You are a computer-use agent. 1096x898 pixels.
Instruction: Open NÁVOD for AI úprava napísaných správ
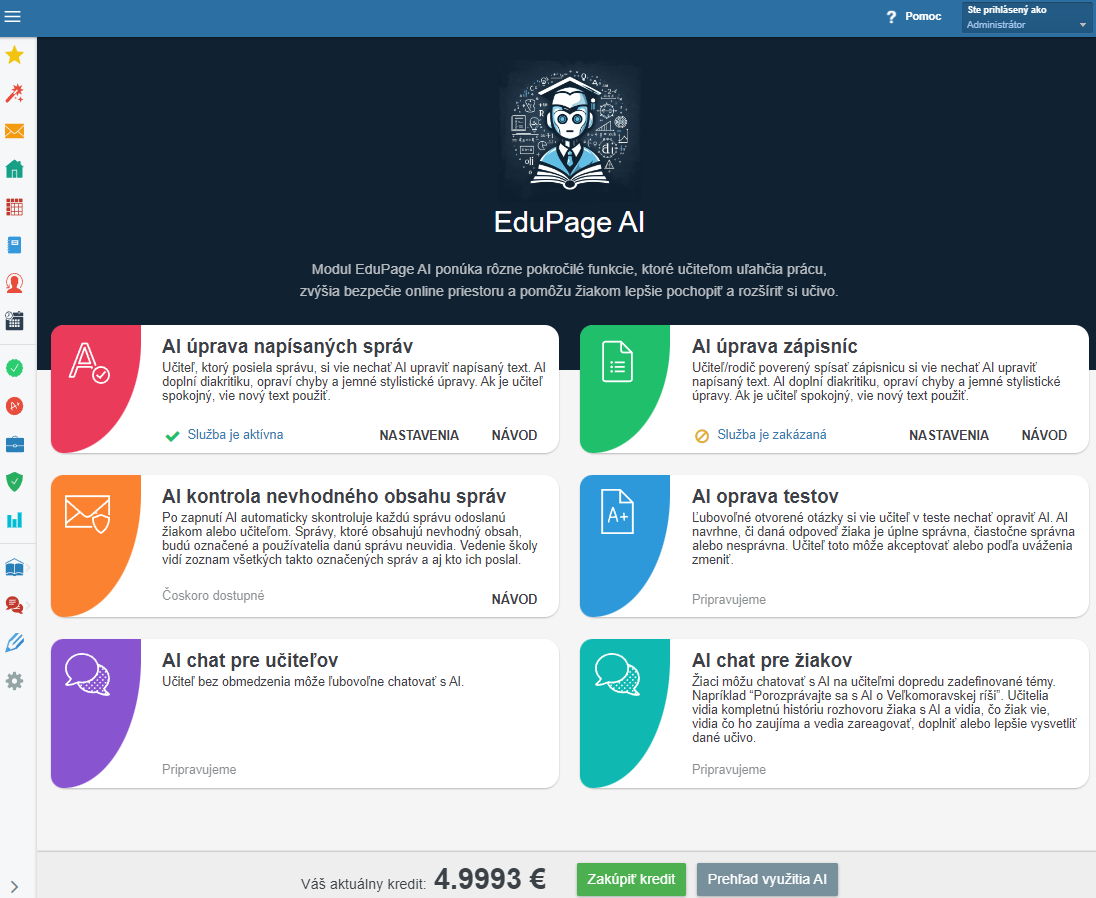[x=514, y=435]
